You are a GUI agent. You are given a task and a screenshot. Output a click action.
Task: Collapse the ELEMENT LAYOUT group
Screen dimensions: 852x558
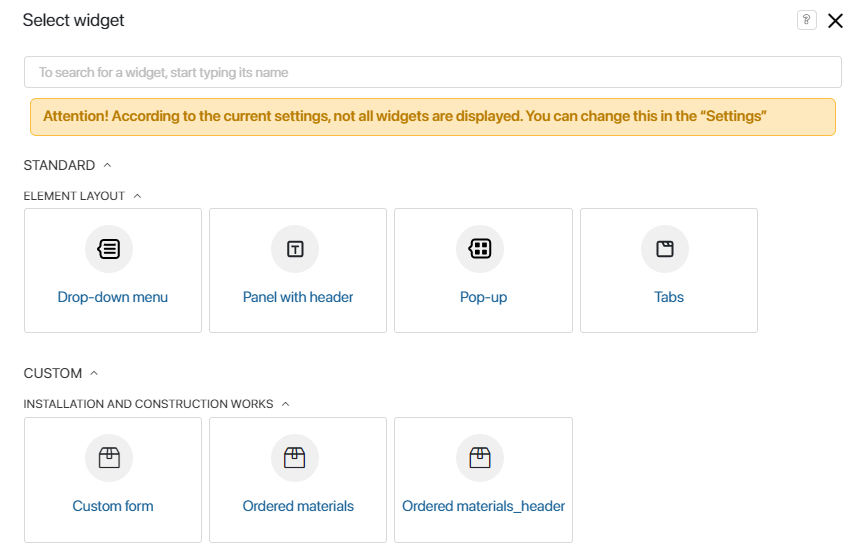(x=138, y=196)
